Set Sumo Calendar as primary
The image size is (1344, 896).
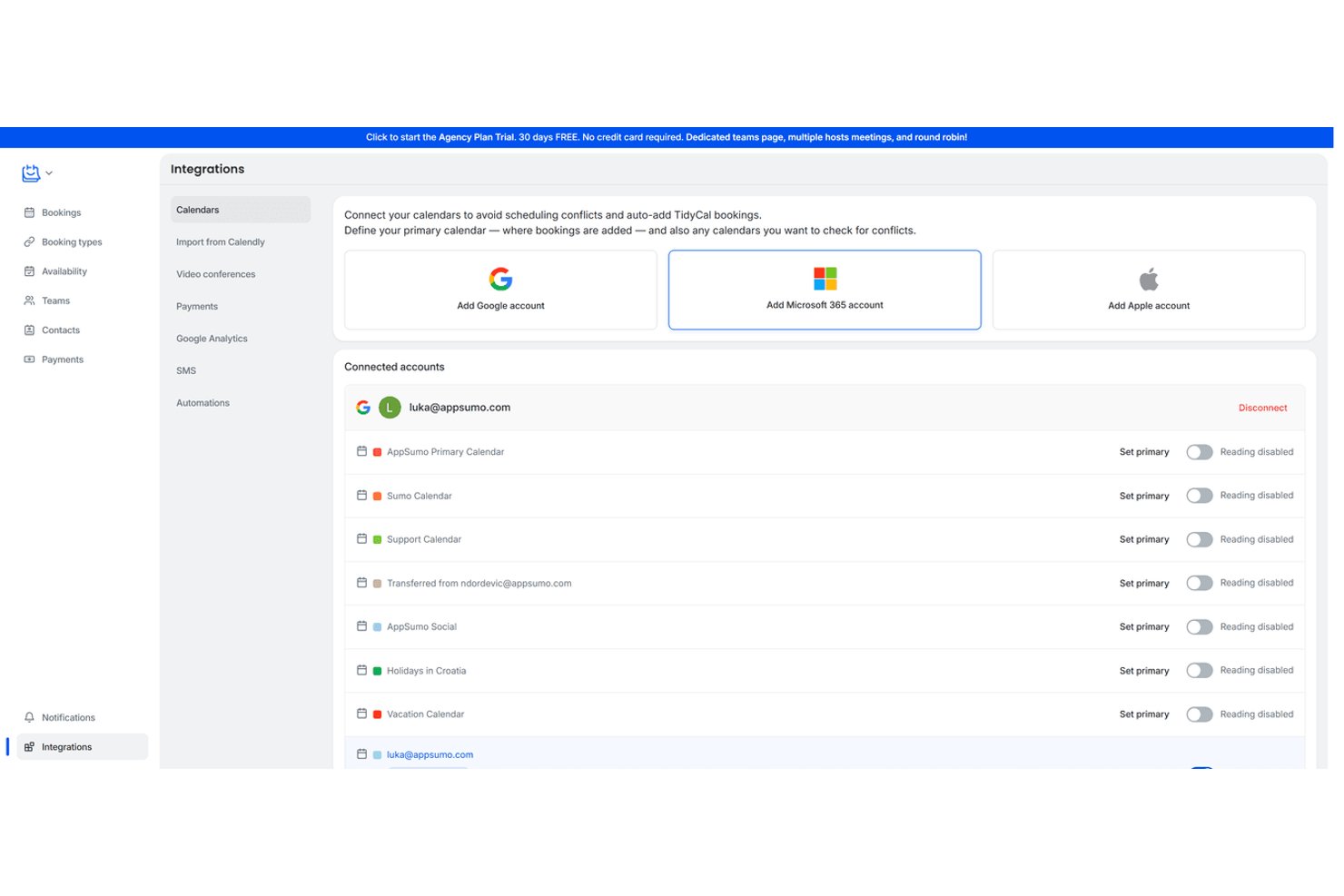point(1144,496)
